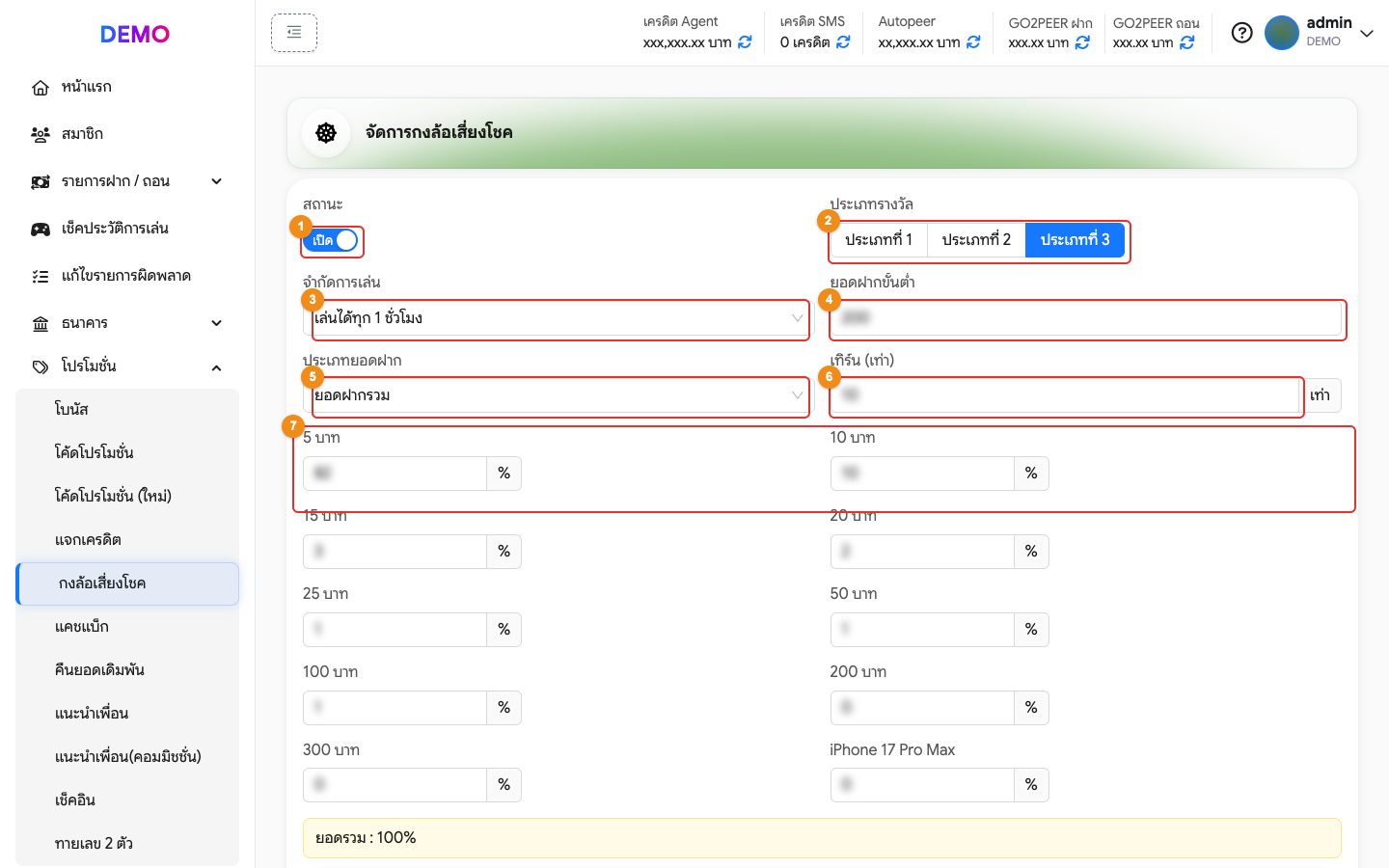This screenshot has width=1389, height=868.
Task: Refresh the เครดิต Agent balance
Action: pyautogui.click(x=745, y=42)
